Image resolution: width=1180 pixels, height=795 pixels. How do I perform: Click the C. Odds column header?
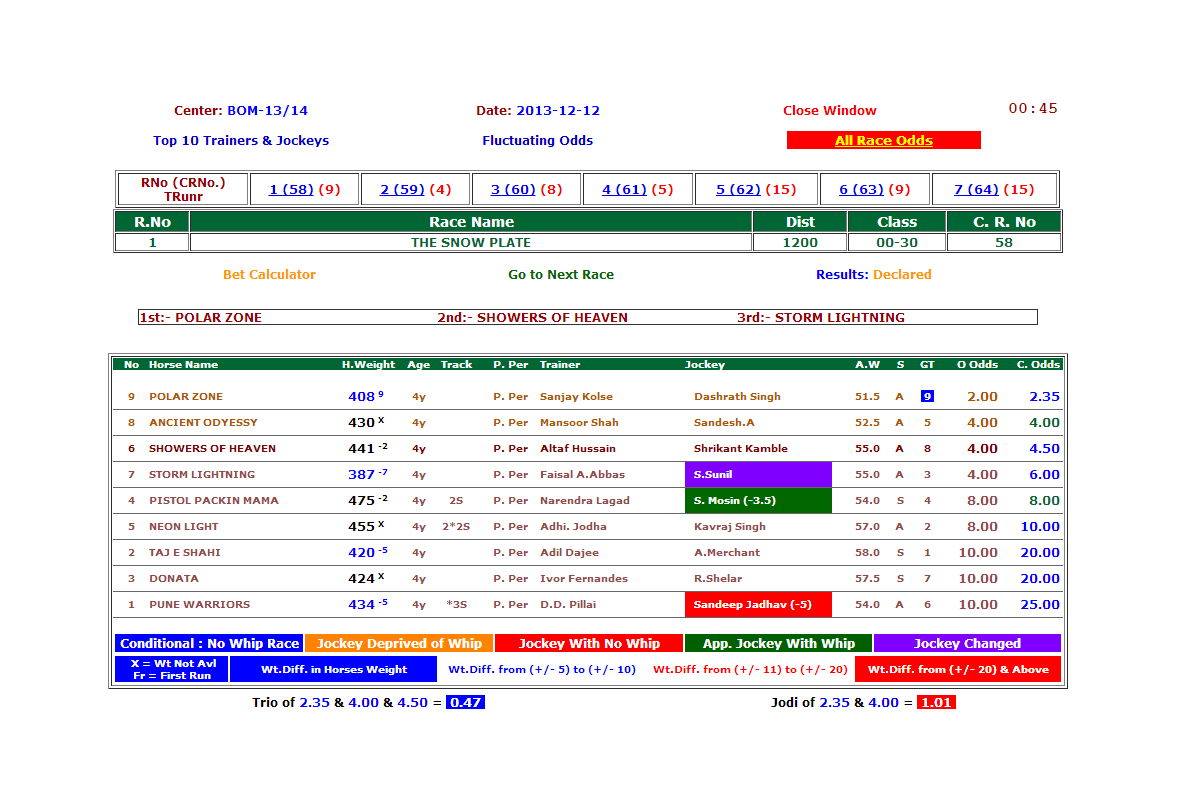point(1039,364)
